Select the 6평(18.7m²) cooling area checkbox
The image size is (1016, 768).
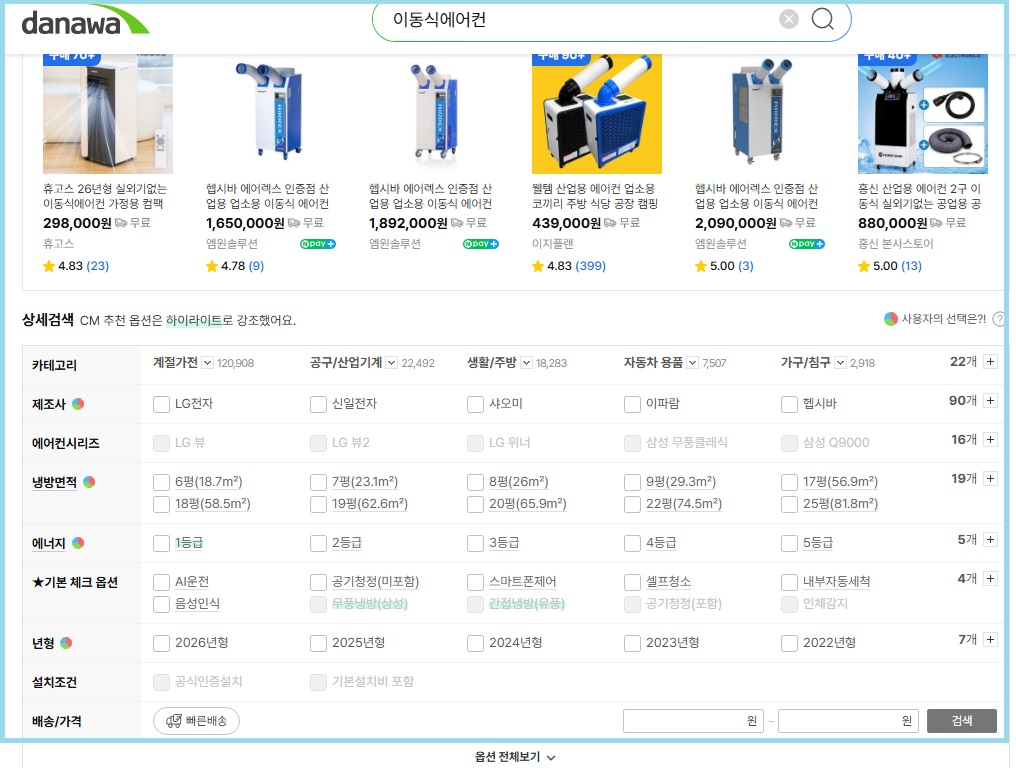tap(161, 482)
